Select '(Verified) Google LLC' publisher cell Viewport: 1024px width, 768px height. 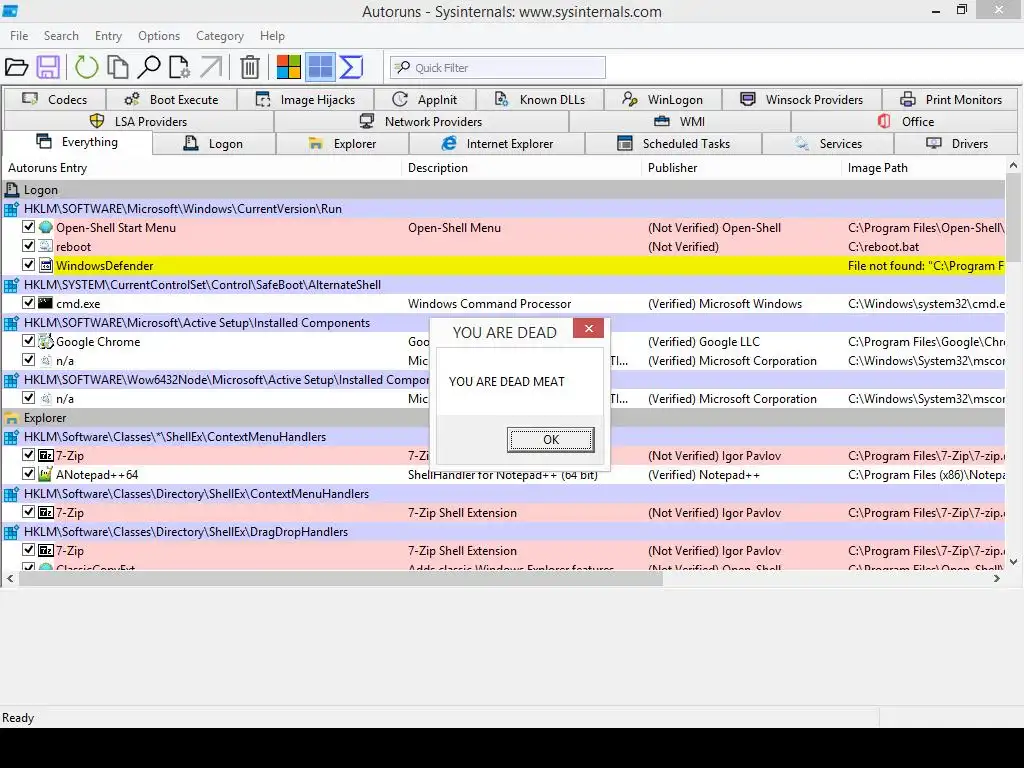pos(703,342)
